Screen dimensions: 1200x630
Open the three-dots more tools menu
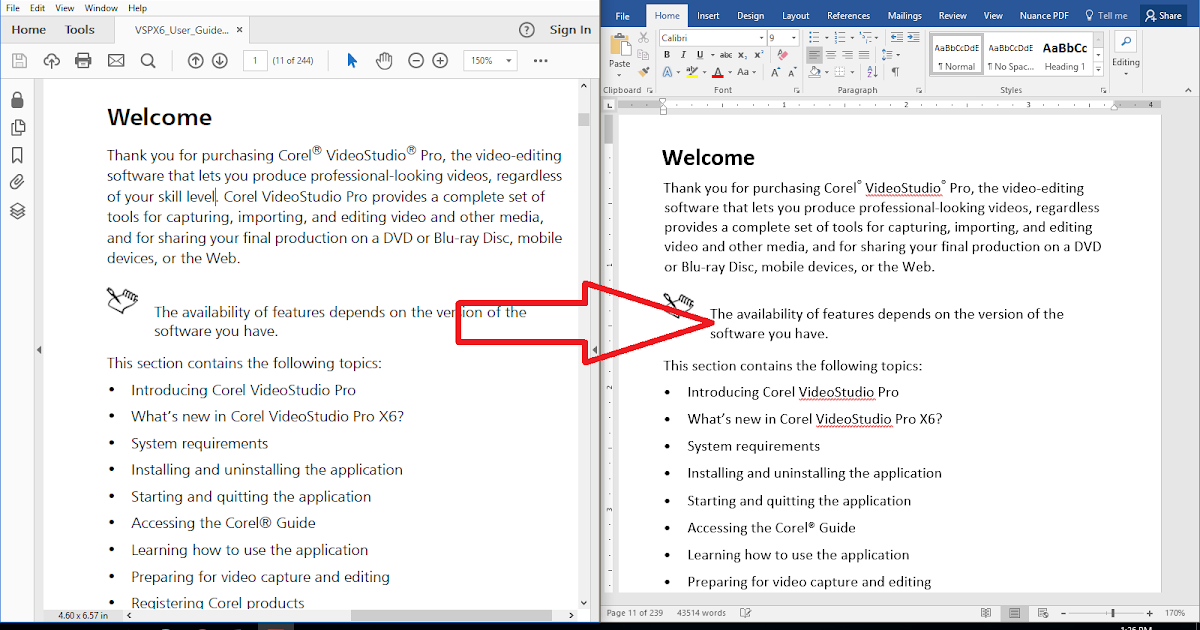pyautogui.click(x=541, y=61)
